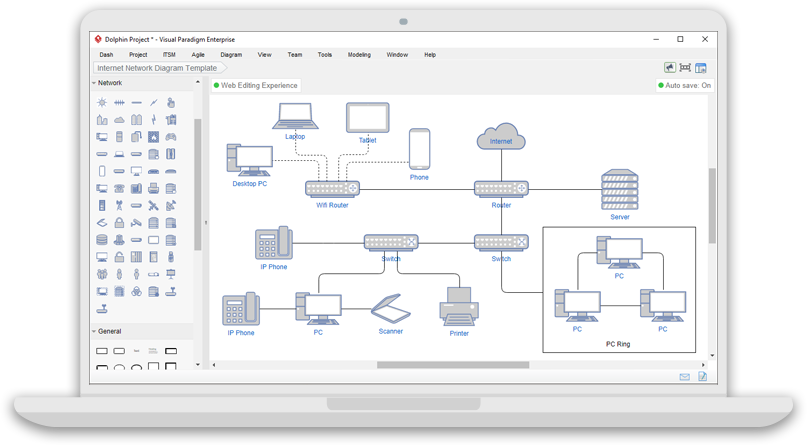Image resolution: width=807 pixels, height=445 pixels.
Task: Open the Agile menu
Action: (x=198, y=55)
